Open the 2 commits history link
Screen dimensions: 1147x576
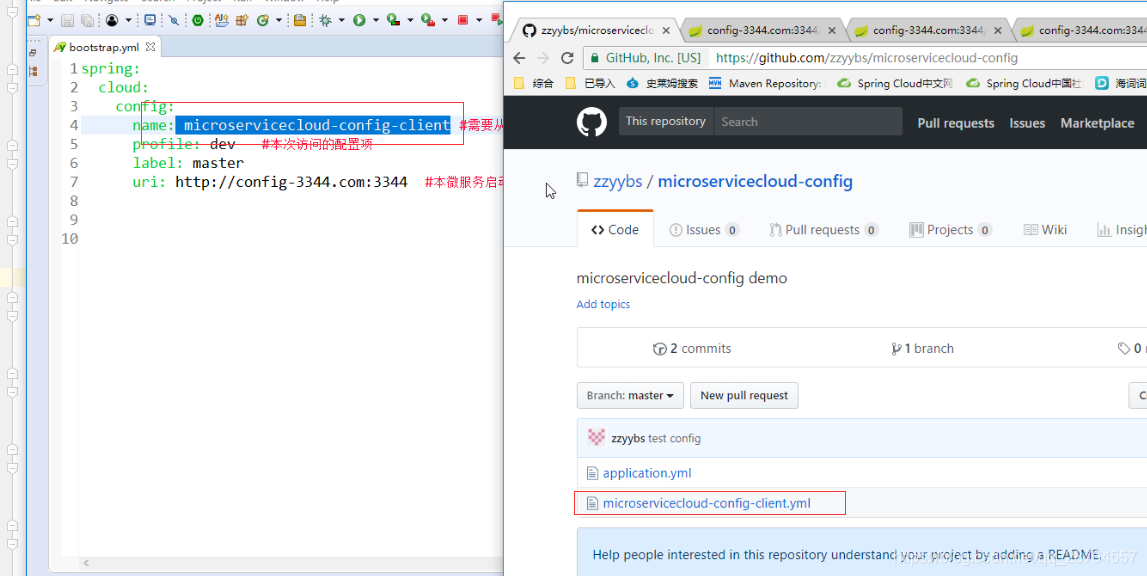(x=691, y=348)
